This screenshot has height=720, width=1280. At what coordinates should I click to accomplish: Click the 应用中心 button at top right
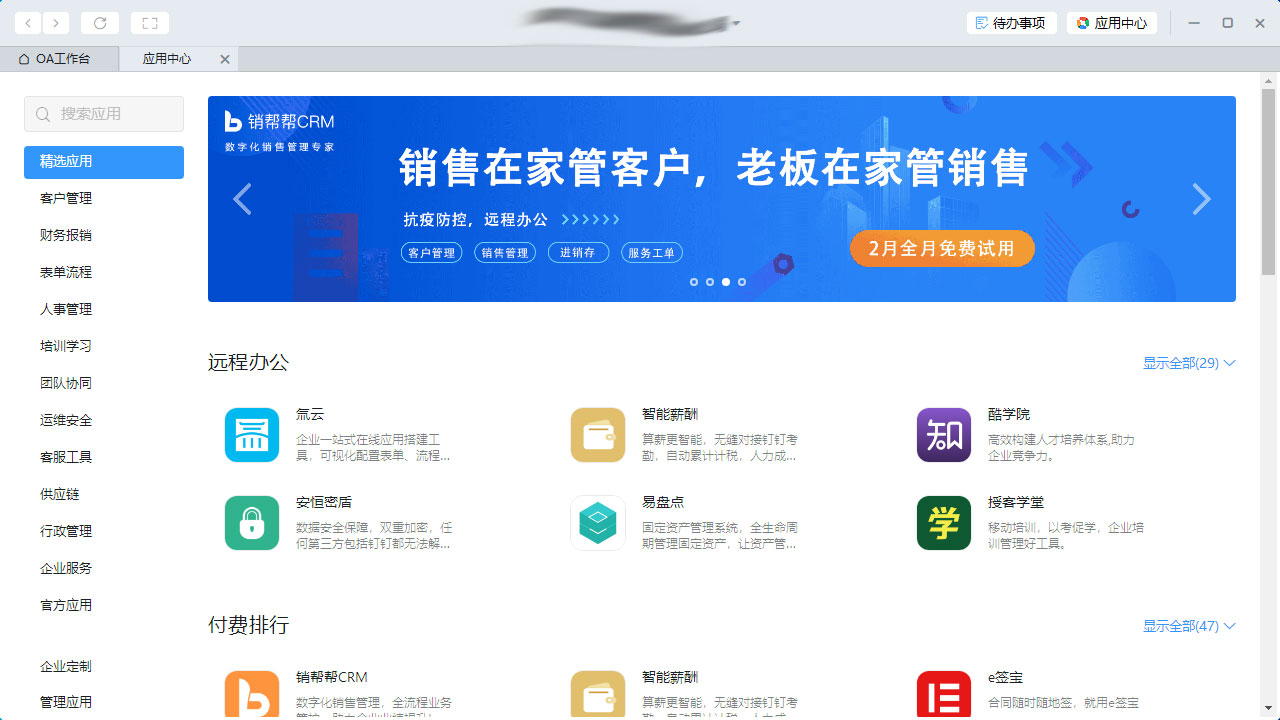[1112, 22]
